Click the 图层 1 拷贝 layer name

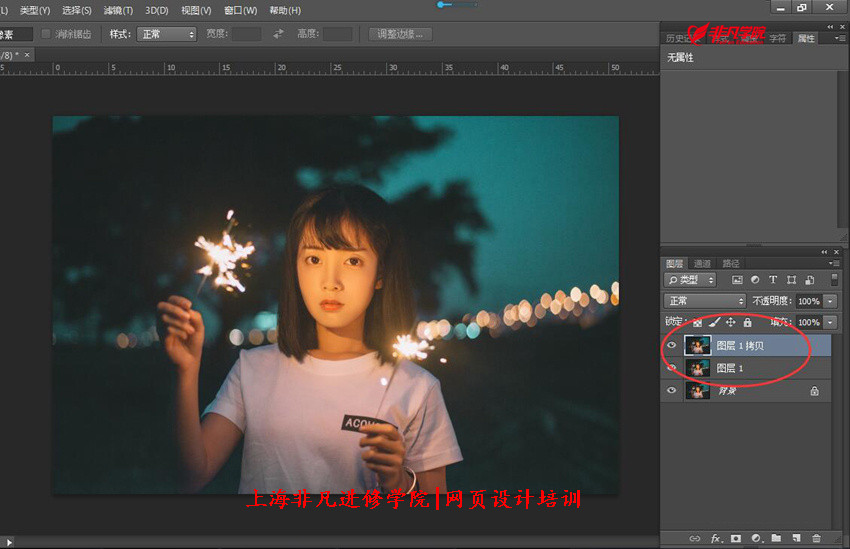(x=740, y=346)
